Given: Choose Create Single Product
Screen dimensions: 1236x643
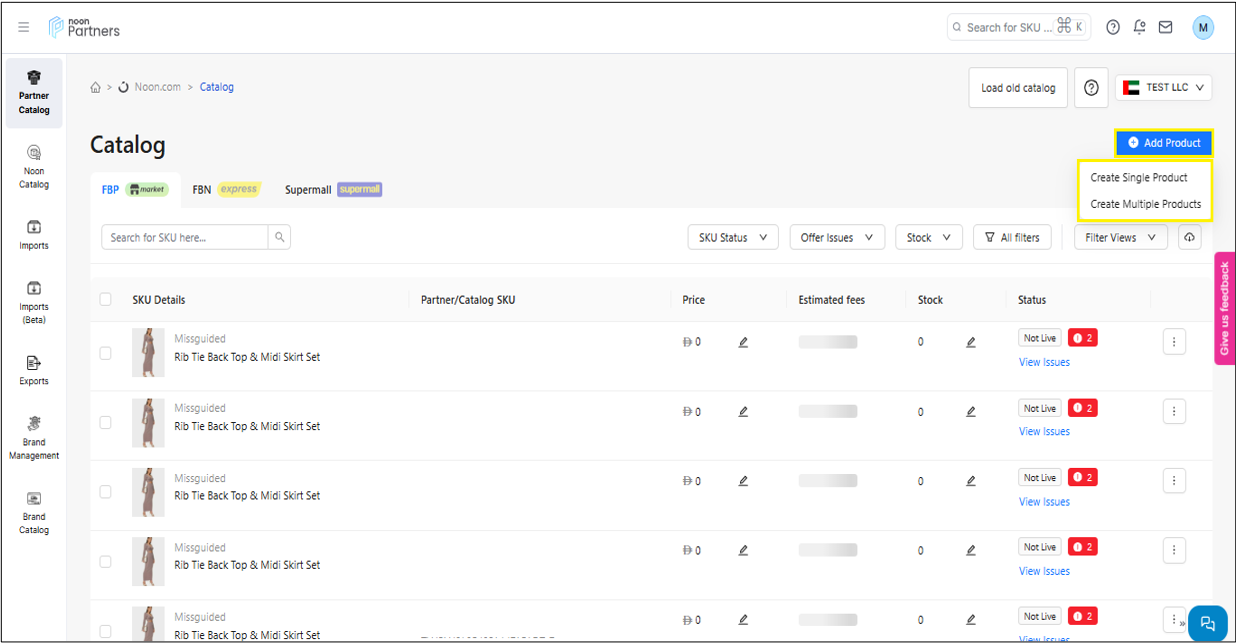Looking at the screenshot, I should coord(1139,177).
